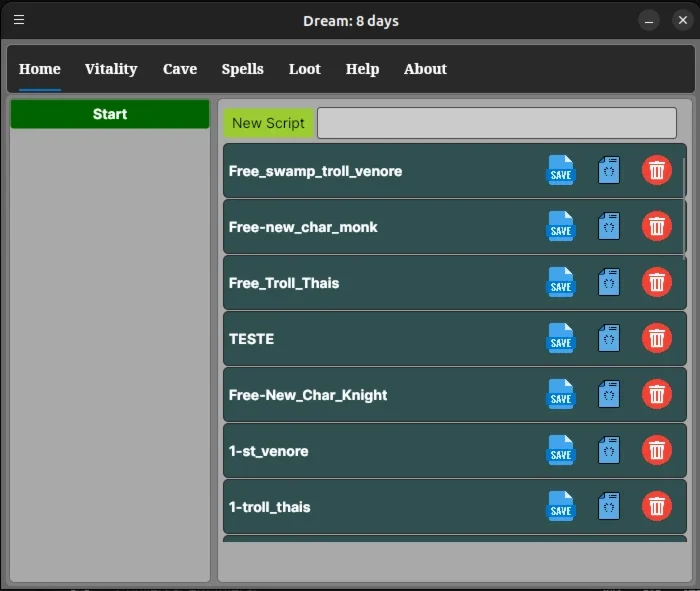Open the file icon for Free_swamp_troll_venore
The image size is (700, 591).
(x=608, y=170)
